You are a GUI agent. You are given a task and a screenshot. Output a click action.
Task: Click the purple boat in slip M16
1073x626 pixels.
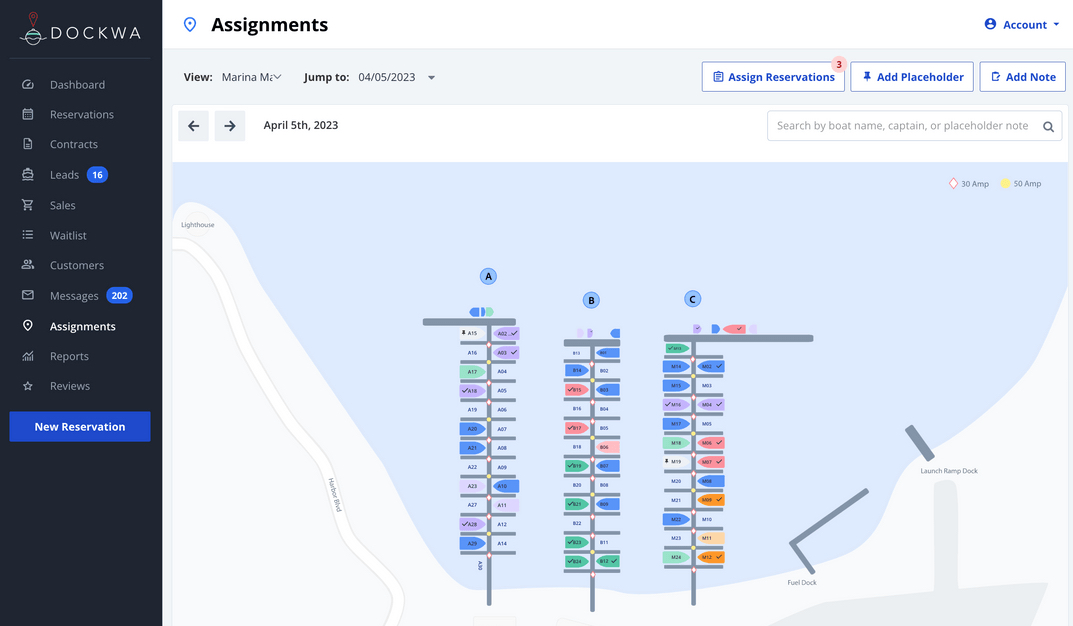pyautogui.click(x=676, y=404)
